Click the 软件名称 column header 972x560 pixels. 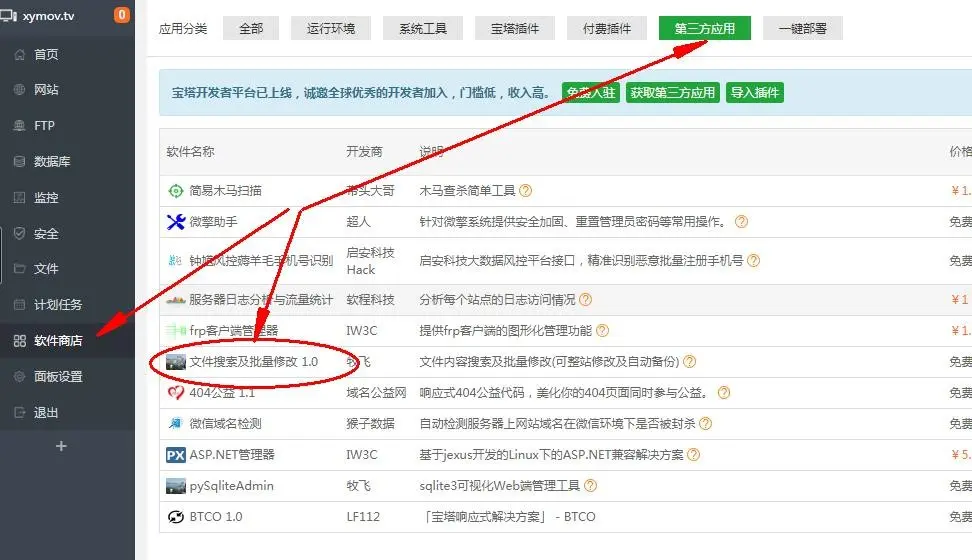tap(190, 151)
